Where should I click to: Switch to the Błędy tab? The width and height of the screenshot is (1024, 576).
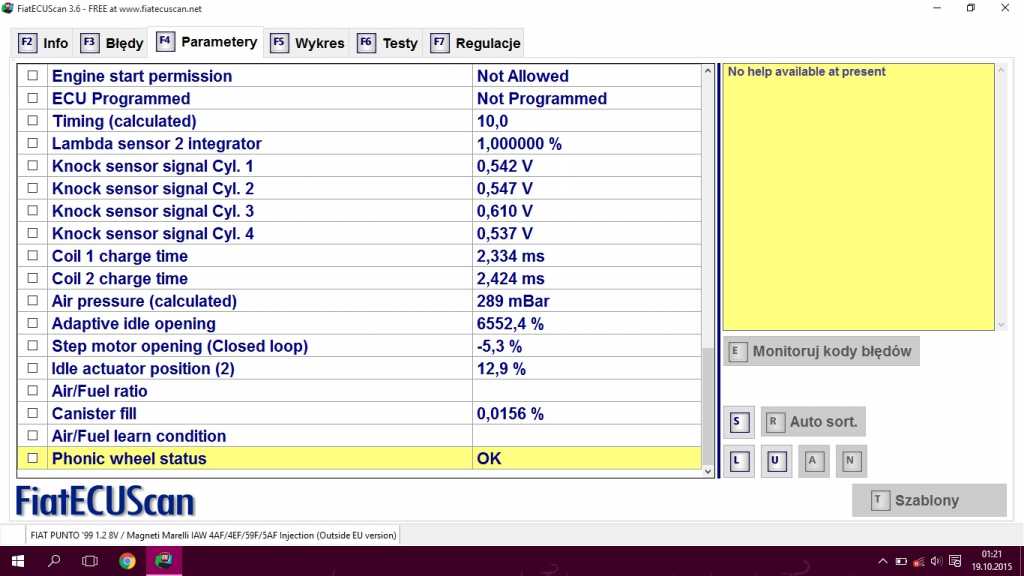(x=112, y=43)
